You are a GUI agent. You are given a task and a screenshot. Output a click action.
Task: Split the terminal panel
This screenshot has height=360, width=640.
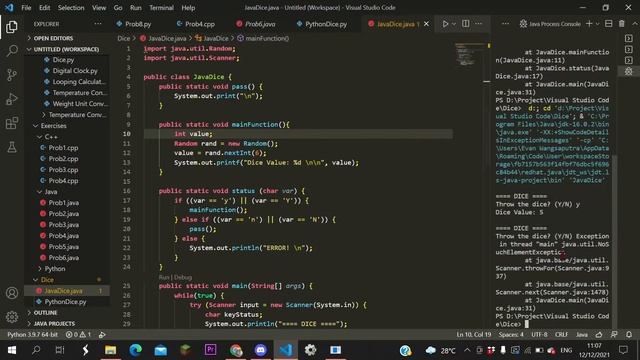(x=608, y=24)
